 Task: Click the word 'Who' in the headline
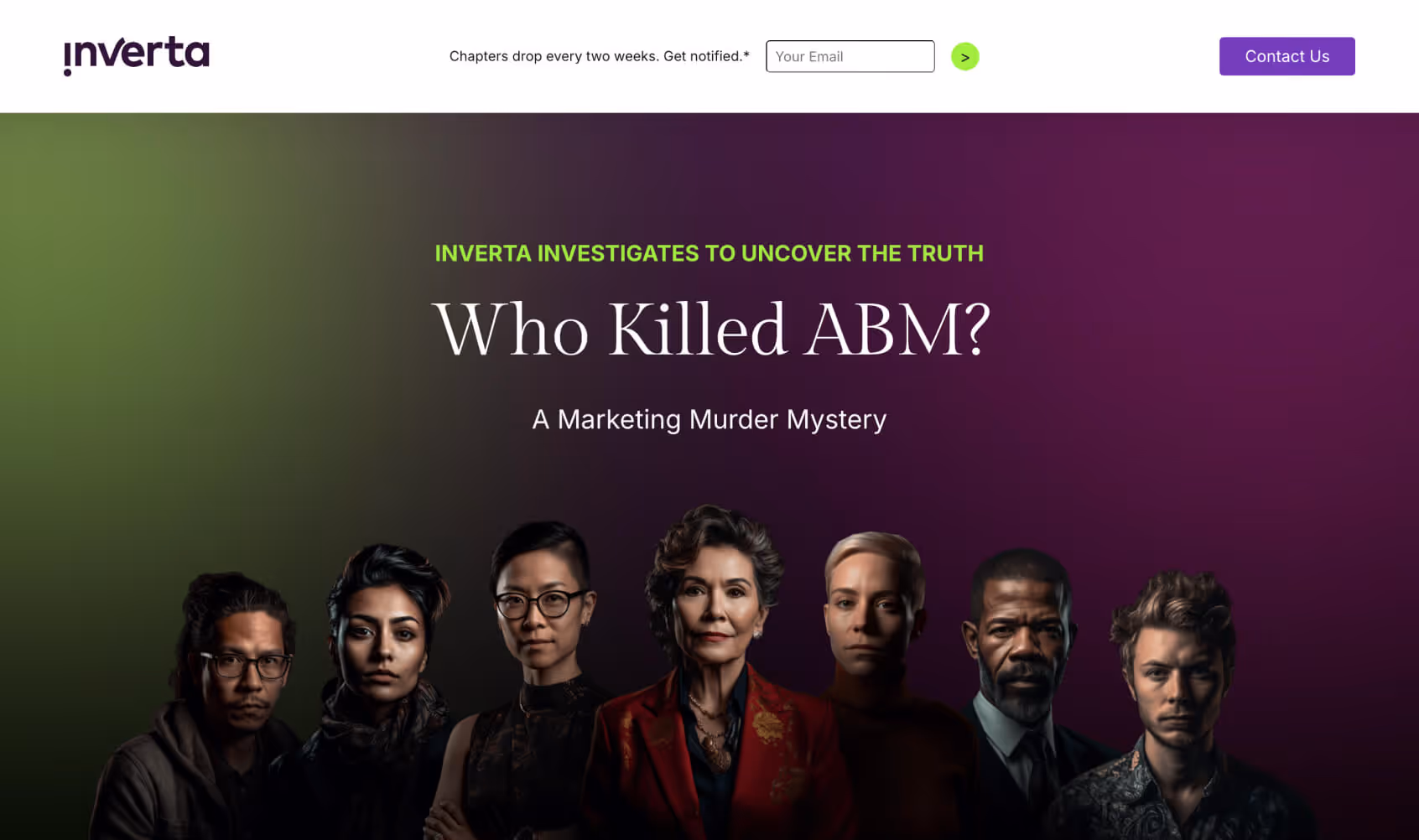pyautogui.click(x=511, y=329)
